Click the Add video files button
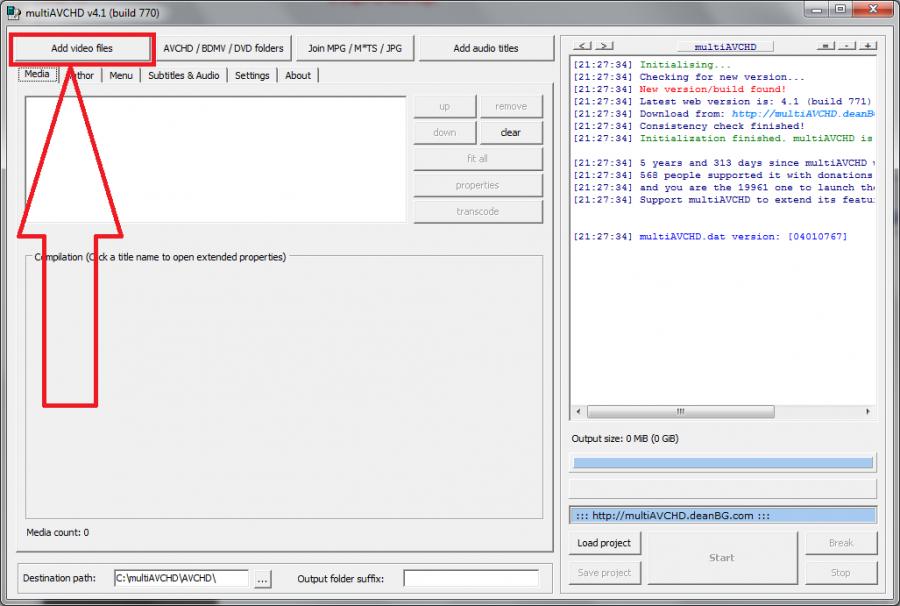The image size is (900, 606). (x=82, y=48)
